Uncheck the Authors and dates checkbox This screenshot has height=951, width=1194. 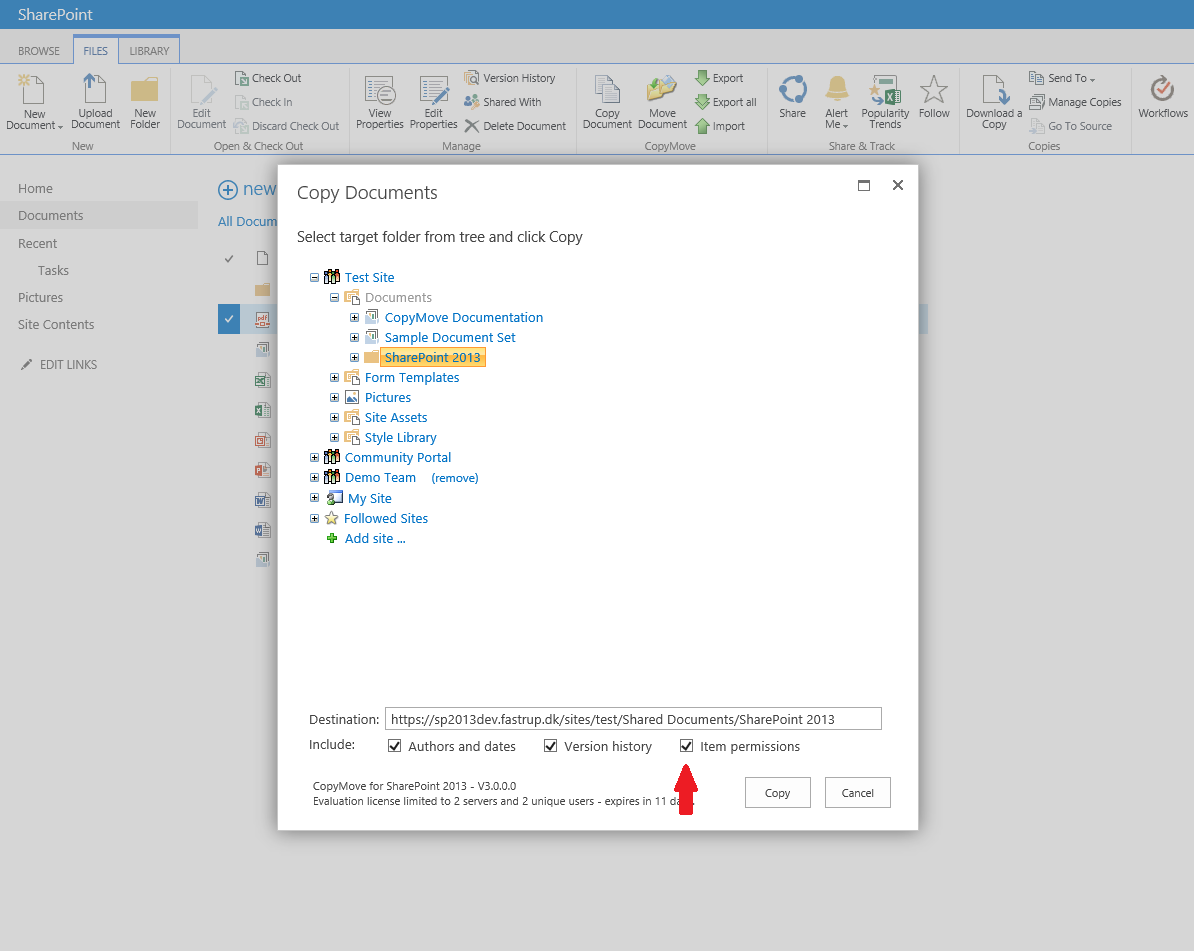coord(394,746)
